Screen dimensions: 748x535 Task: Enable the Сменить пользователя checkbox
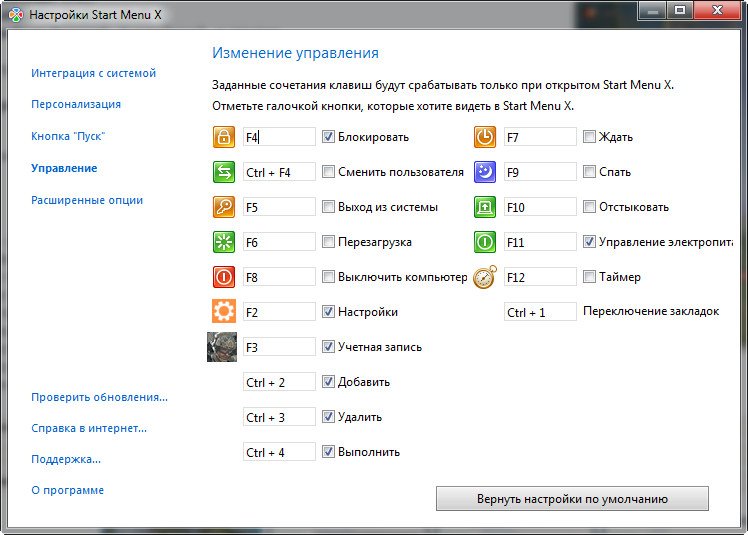click(328, 172)
